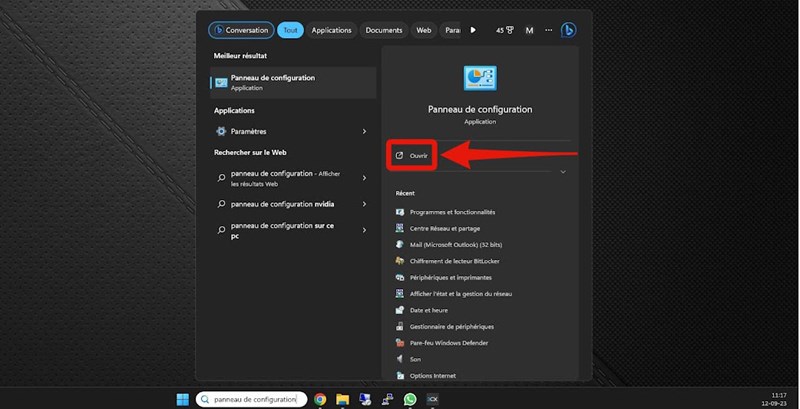Switch to the Applications filter tab

coord(331,30)
